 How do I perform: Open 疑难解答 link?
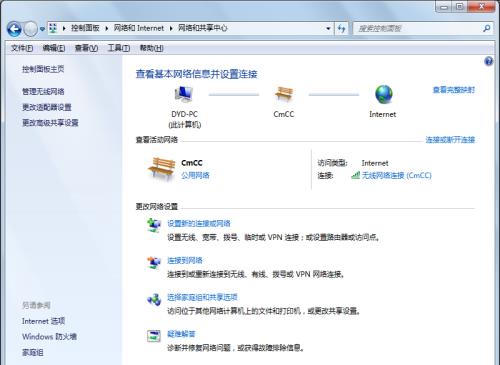pyautogui.click(x=181, y=334)
